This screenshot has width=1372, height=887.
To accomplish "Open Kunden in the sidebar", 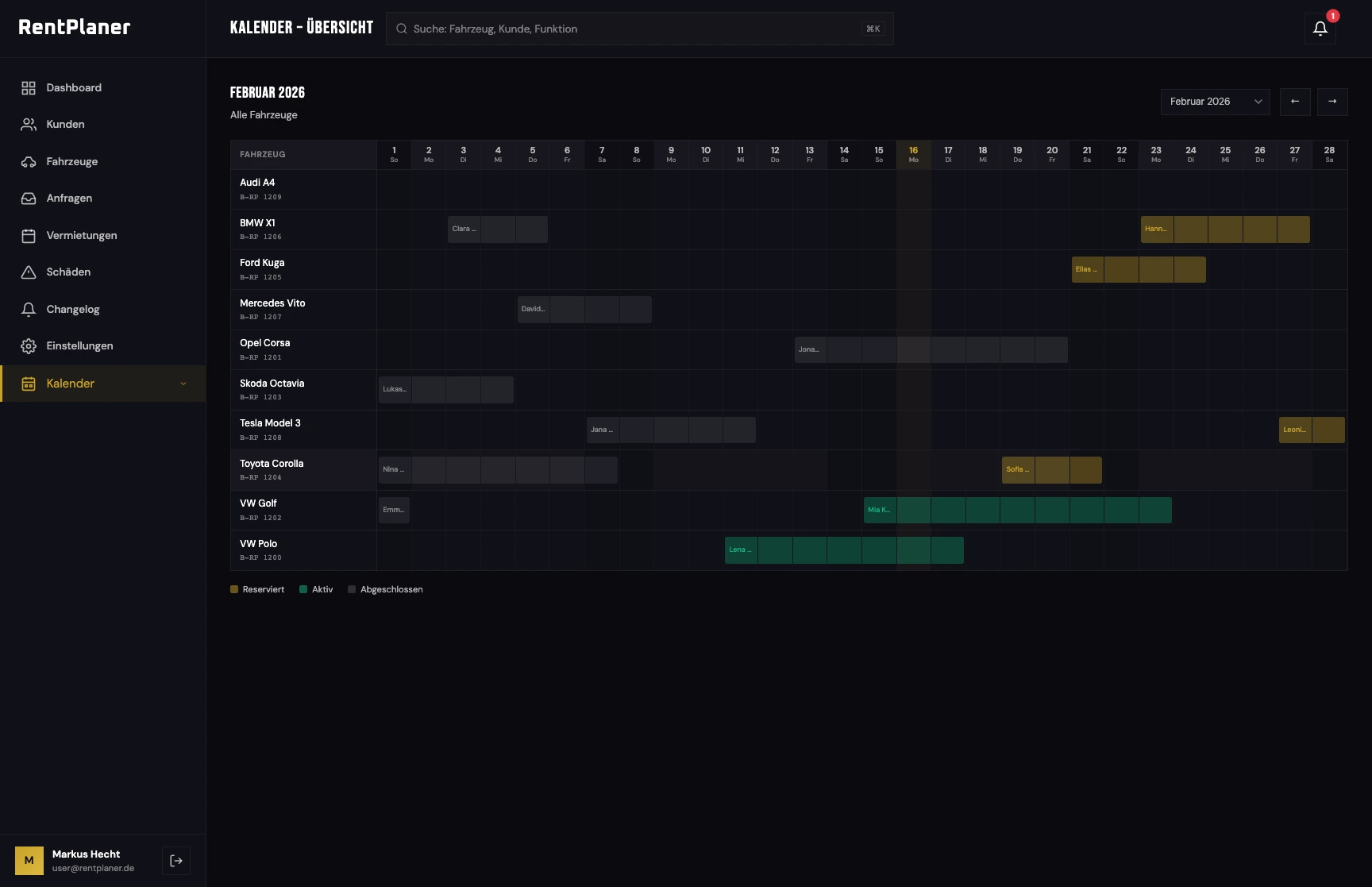I will point(65,125).
